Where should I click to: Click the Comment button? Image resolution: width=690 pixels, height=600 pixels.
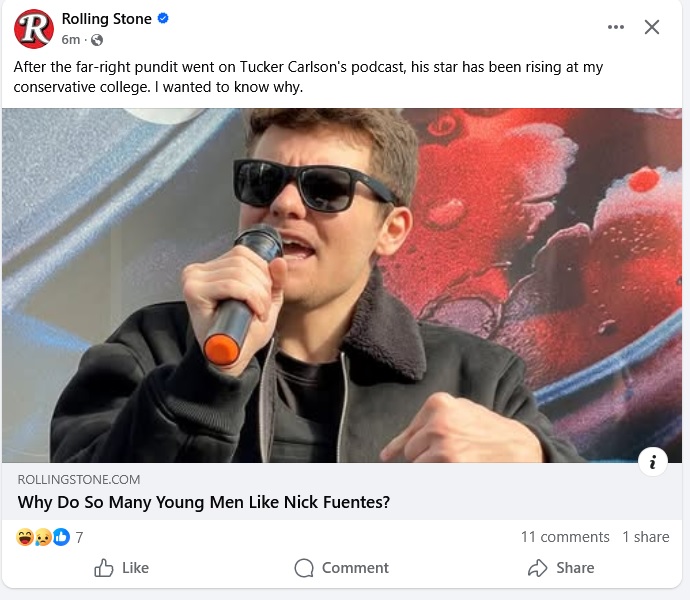[341, 568]
